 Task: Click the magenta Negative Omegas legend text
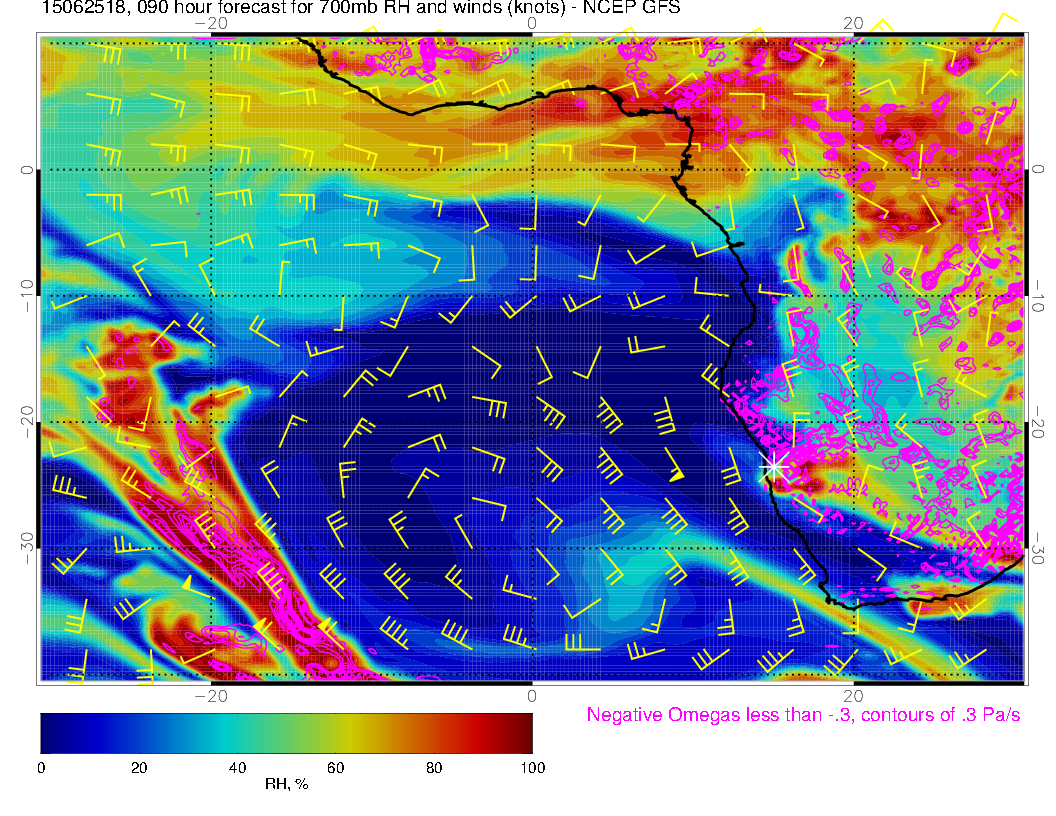click(803, 716)
